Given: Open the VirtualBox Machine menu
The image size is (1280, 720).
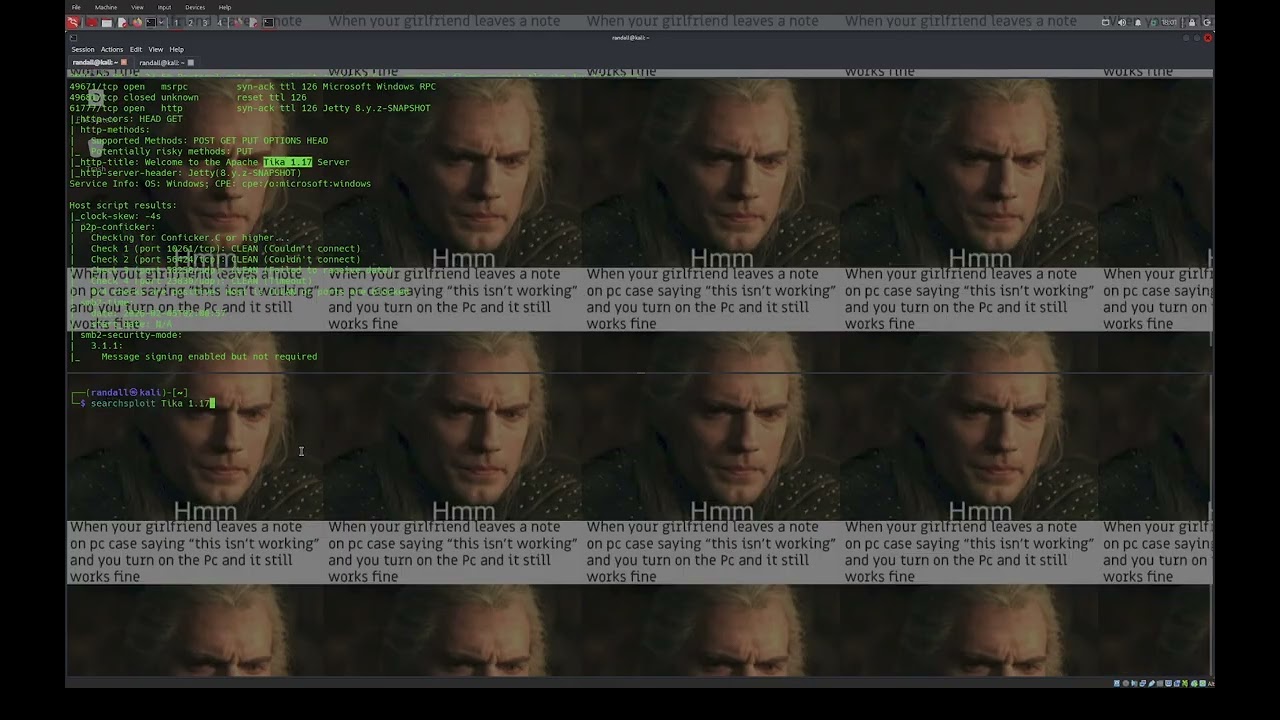Looking at the screenshot, I should [106, 7].
